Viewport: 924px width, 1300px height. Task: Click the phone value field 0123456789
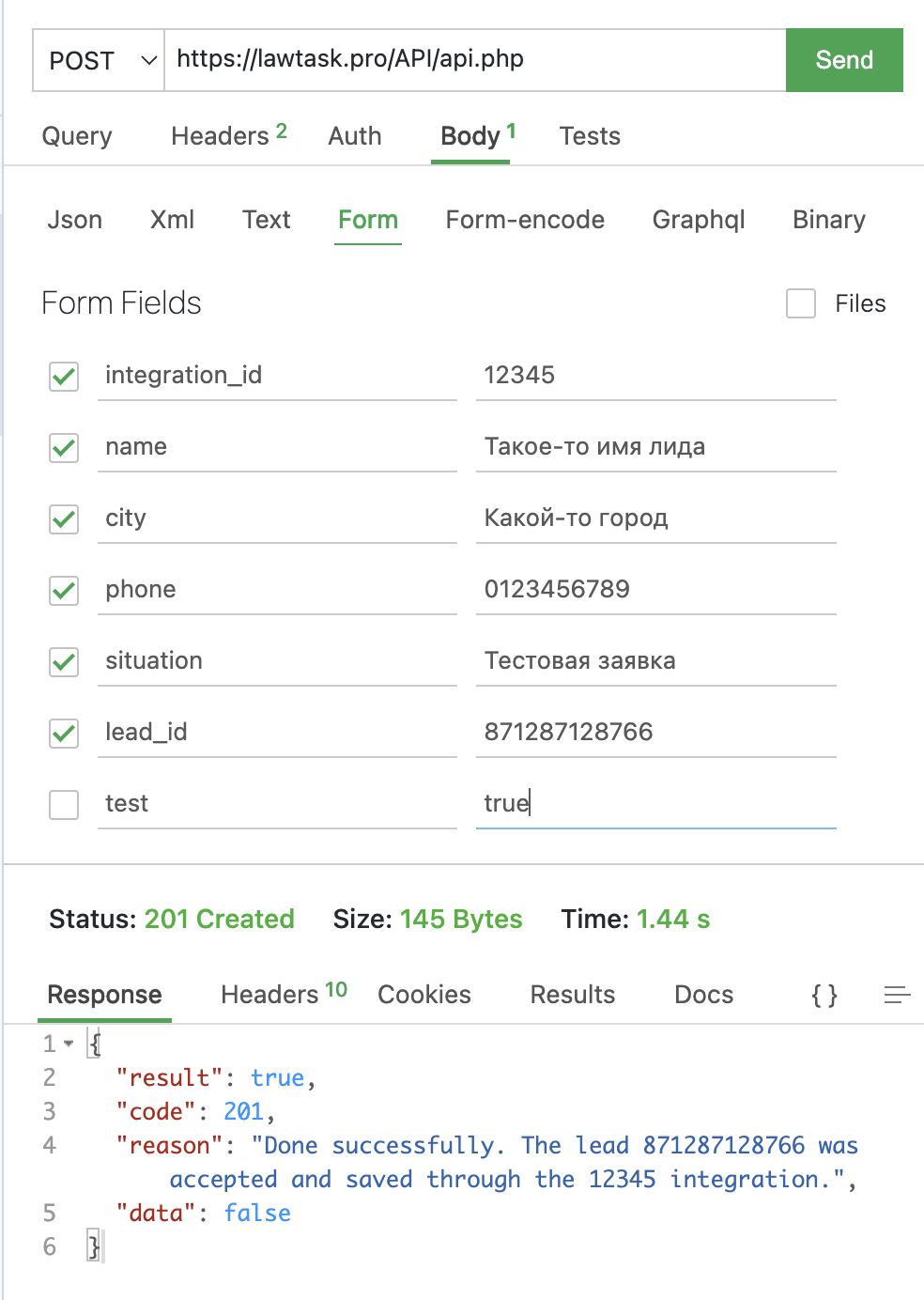[655, 590]
